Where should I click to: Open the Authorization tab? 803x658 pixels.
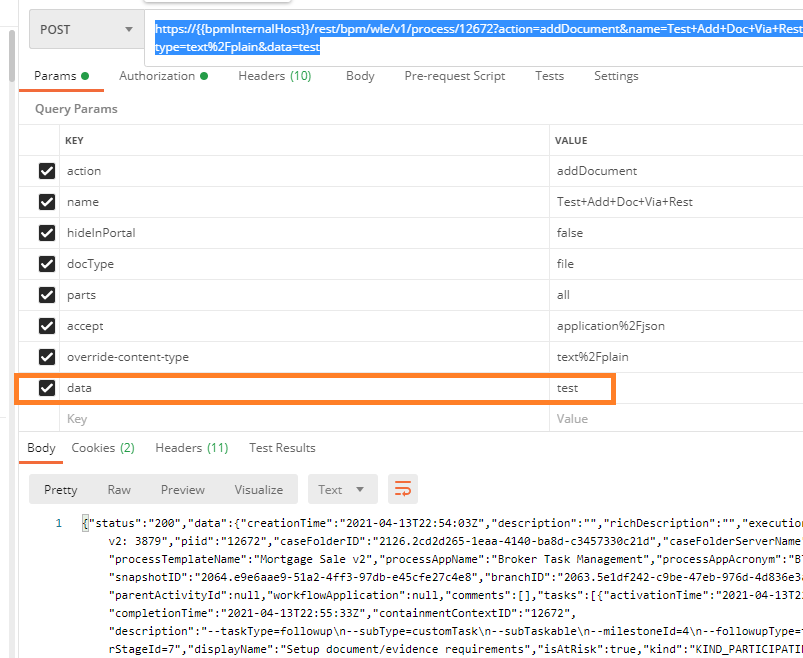(x=163, y=76)
